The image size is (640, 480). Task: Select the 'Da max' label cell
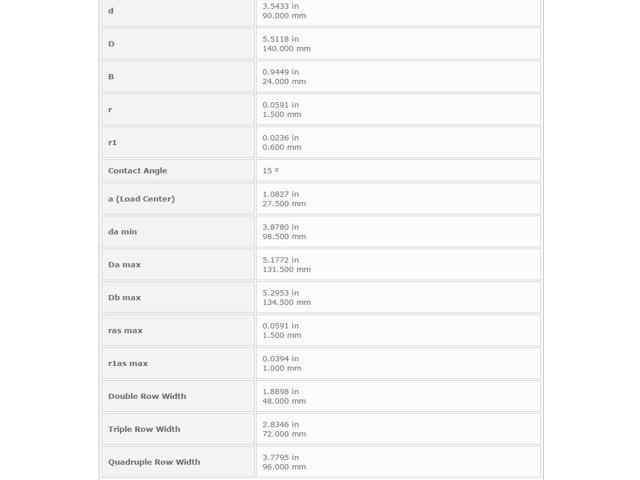click(178, 265)
